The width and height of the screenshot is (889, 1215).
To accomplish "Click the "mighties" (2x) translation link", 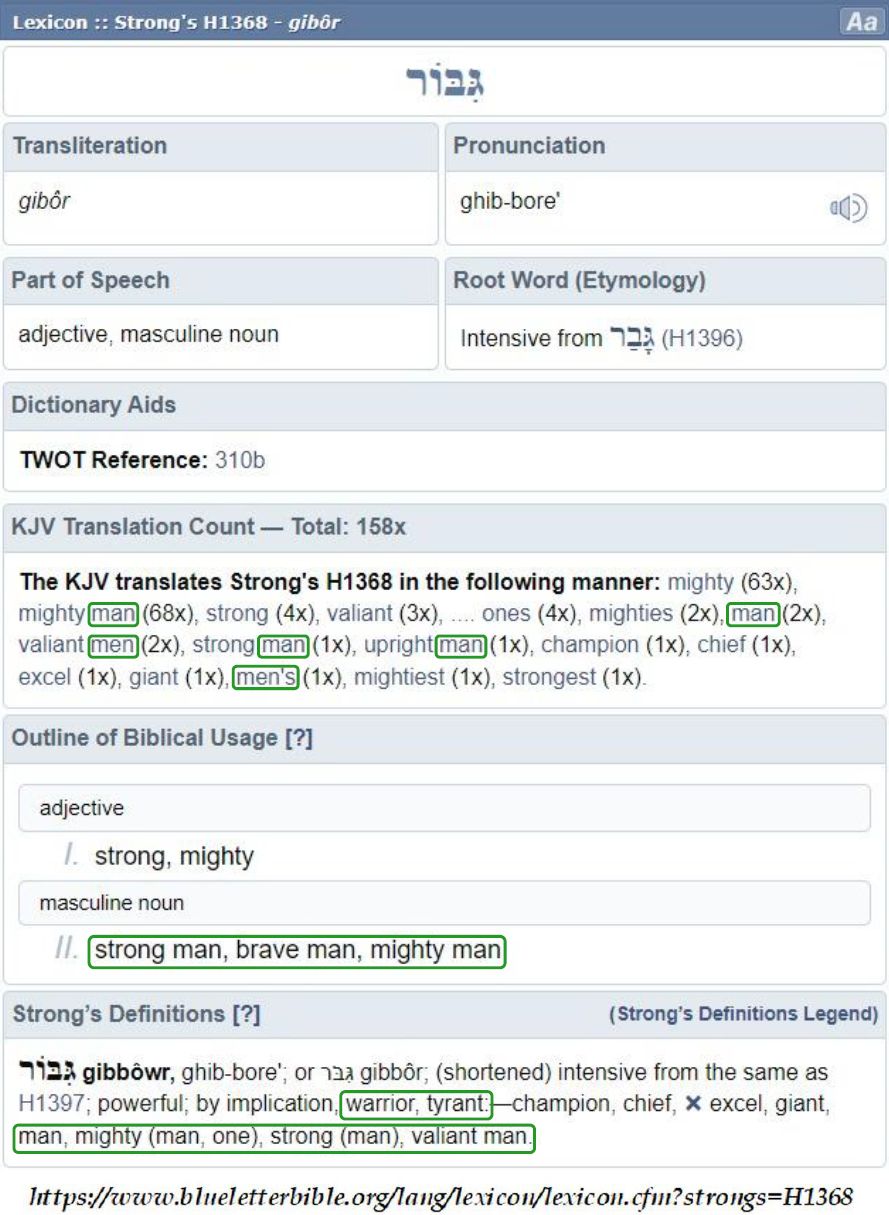I will 633,613.
